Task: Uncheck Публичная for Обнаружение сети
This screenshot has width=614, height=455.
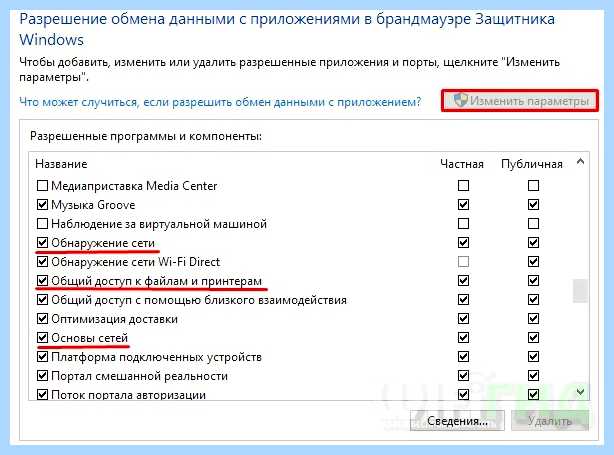Action: click(x=533, y=243)
